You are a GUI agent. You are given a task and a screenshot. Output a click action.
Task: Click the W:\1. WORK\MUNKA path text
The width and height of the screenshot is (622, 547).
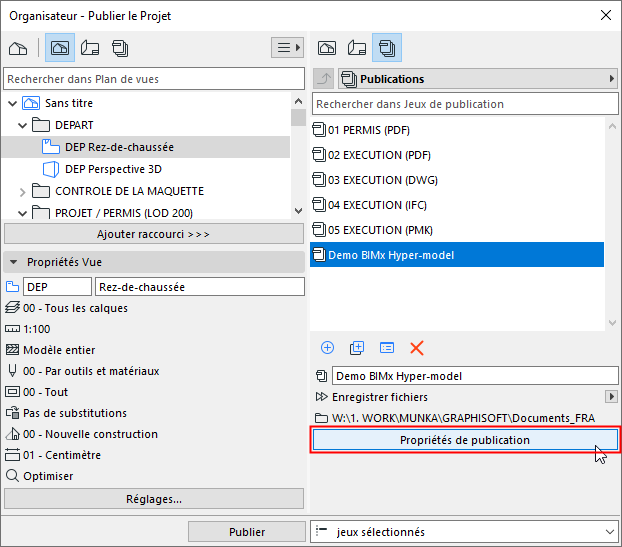(463, 418)
